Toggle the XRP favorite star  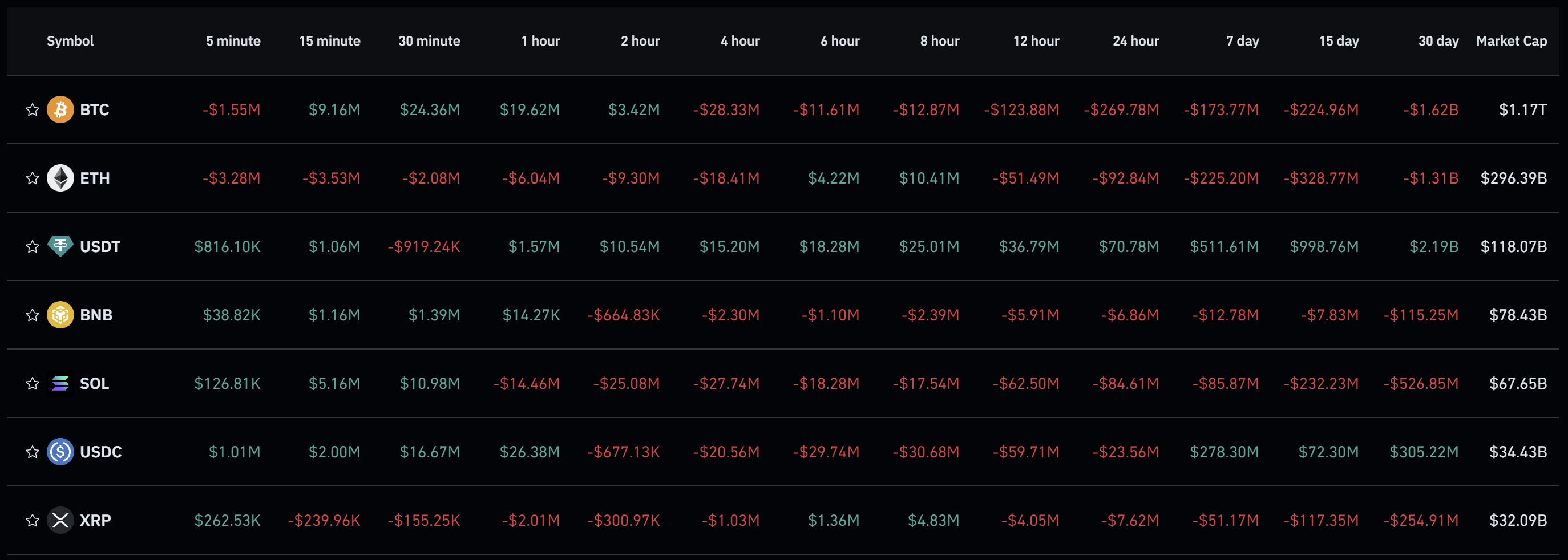click(x=33, y=520)
